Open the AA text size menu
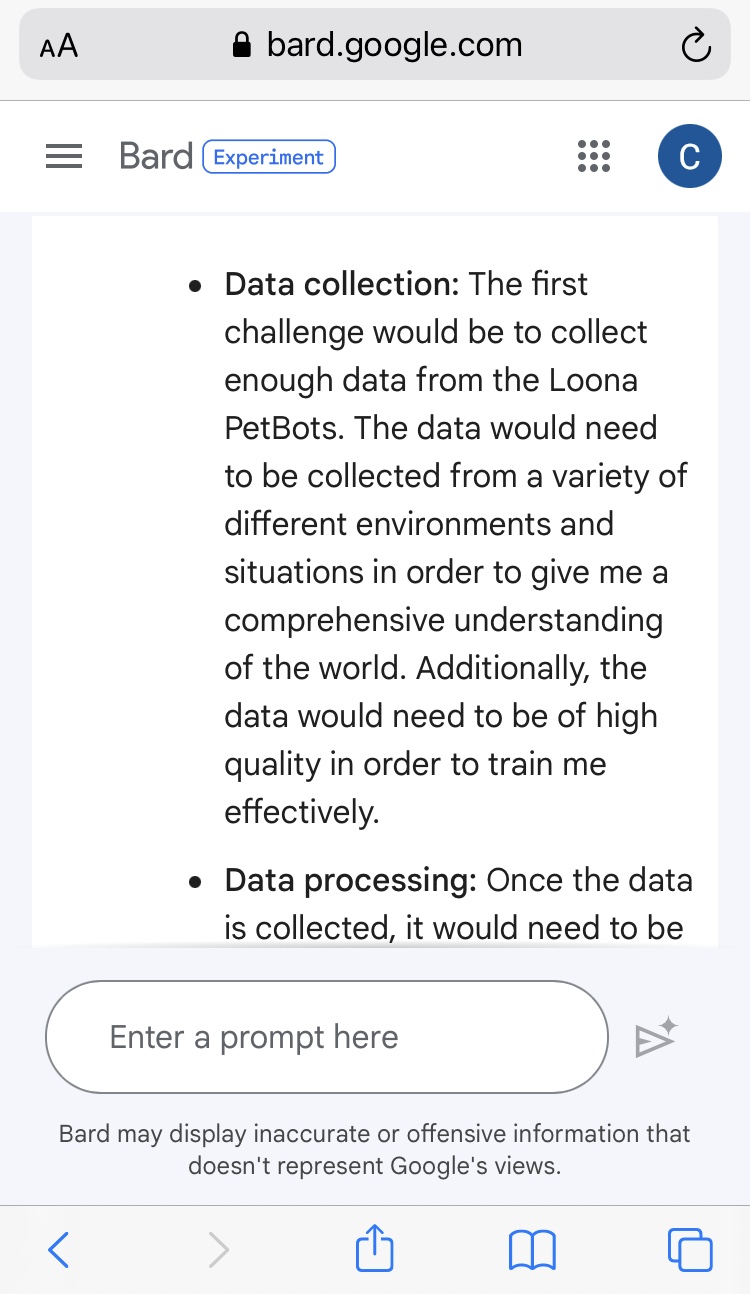The width and height of the screenshot is (750, 1294). tap(59, 46)
